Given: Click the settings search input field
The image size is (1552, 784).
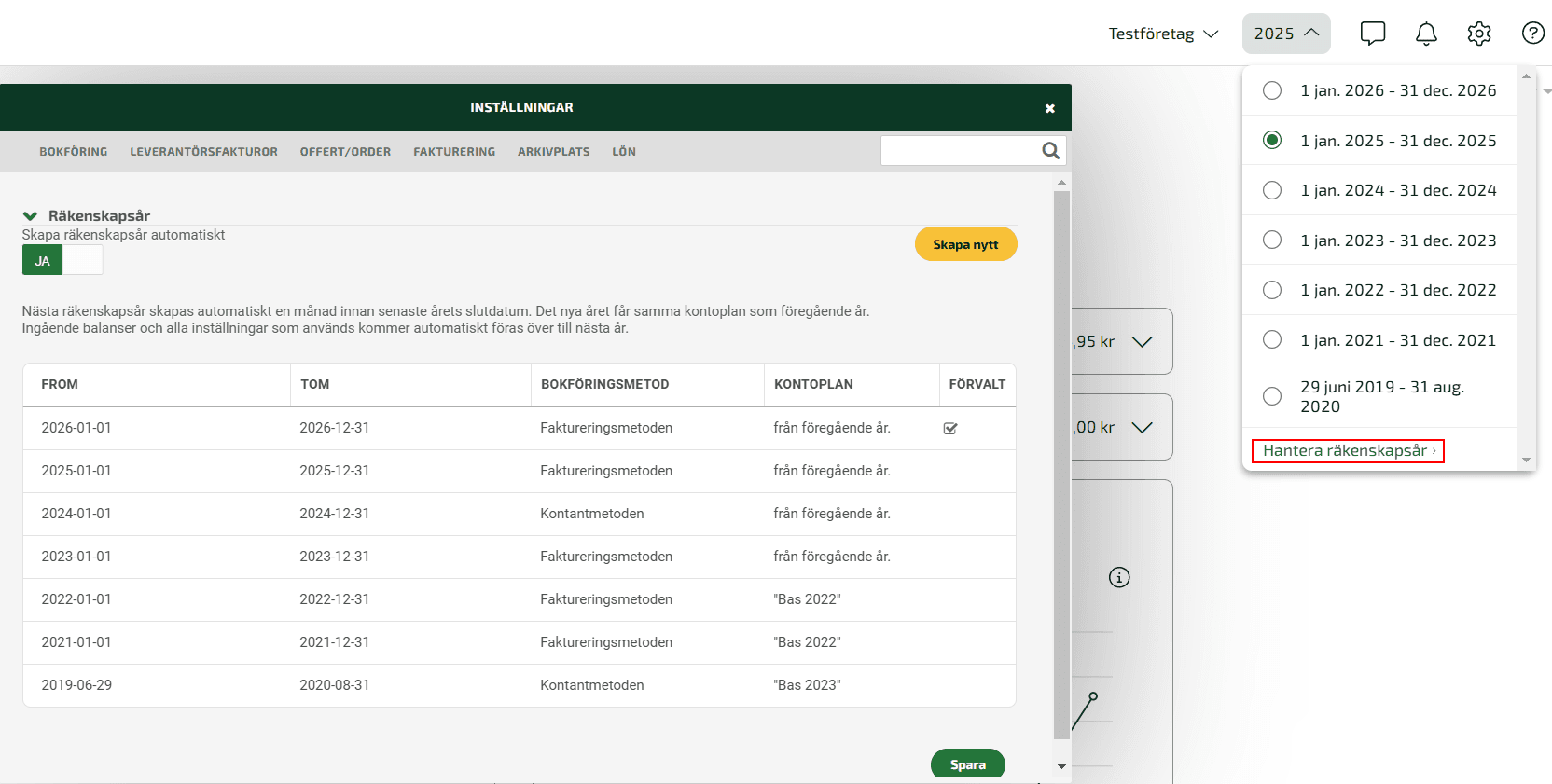Looking at the screenshot, I should click(961, 151).
